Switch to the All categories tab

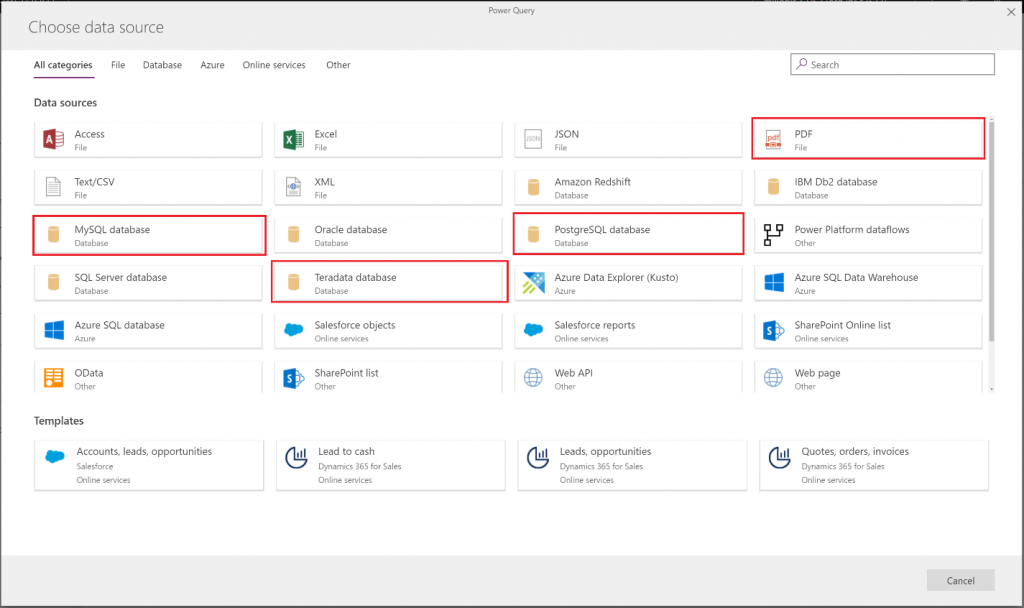63,65
